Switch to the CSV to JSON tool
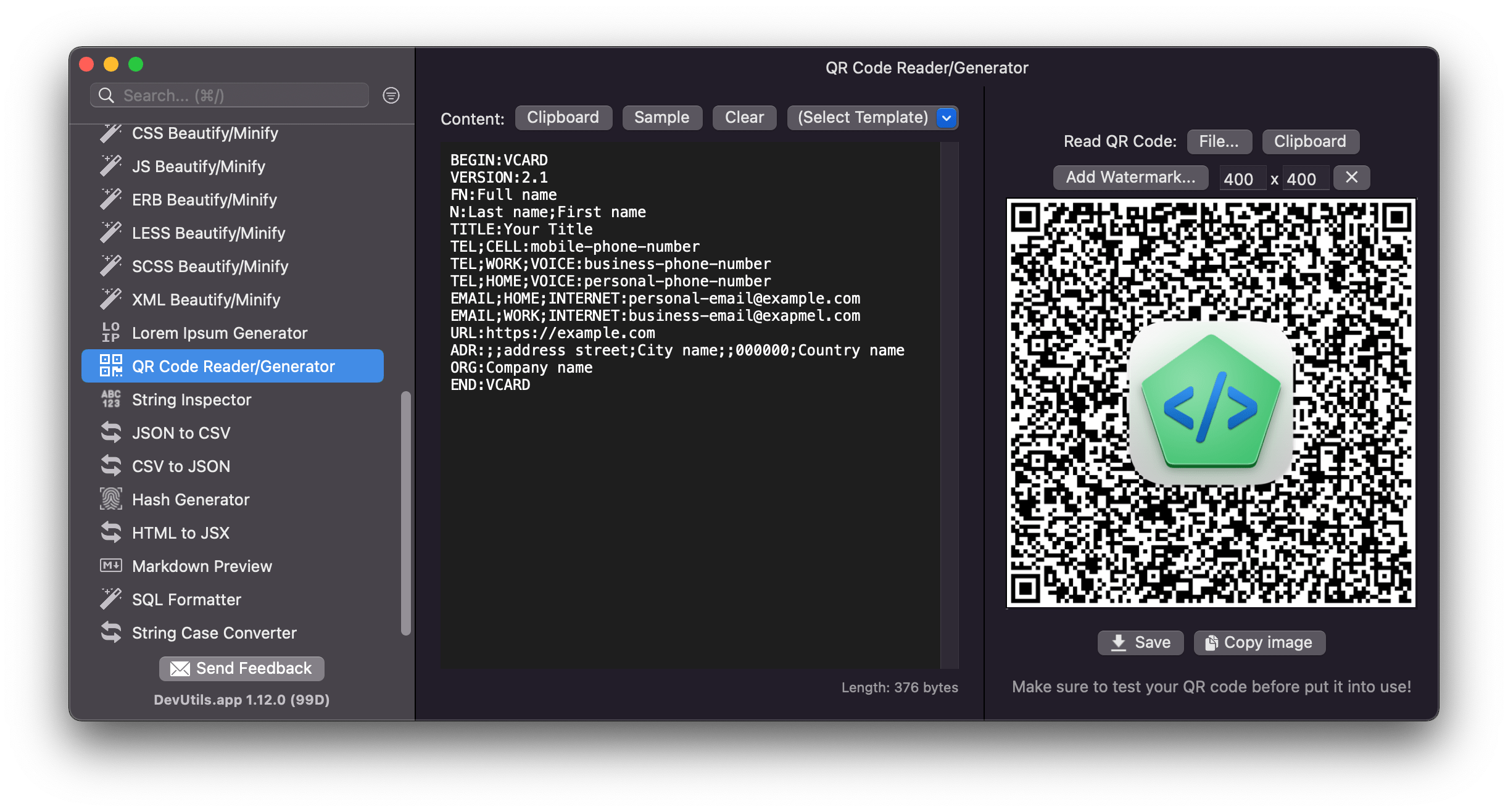Viewport: 1508px width, 812px height. [x=180, y=466]
